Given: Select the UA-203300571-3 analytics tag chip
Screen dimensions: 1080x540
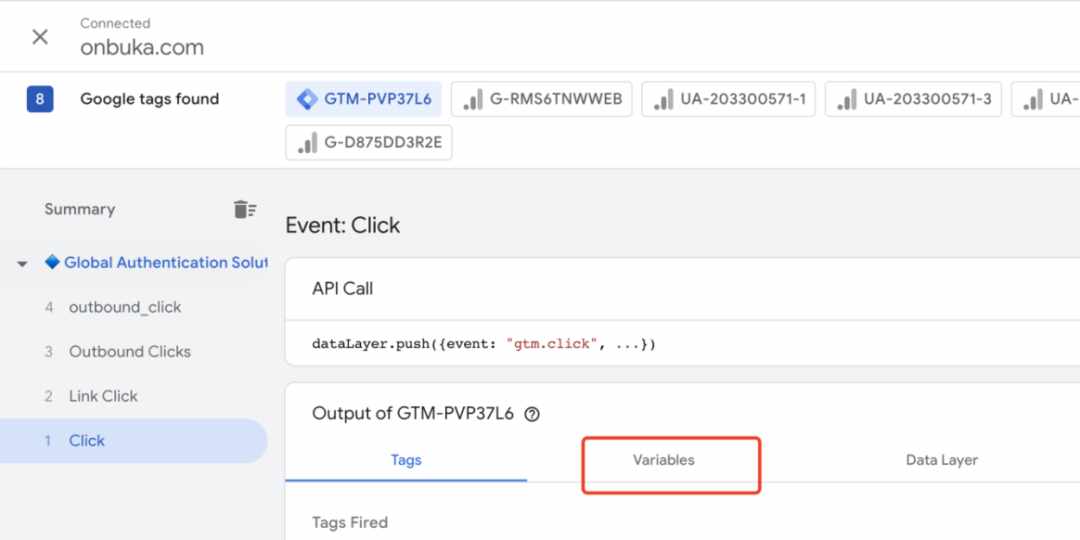Looking at the screenshot, I should coord(913,99).
